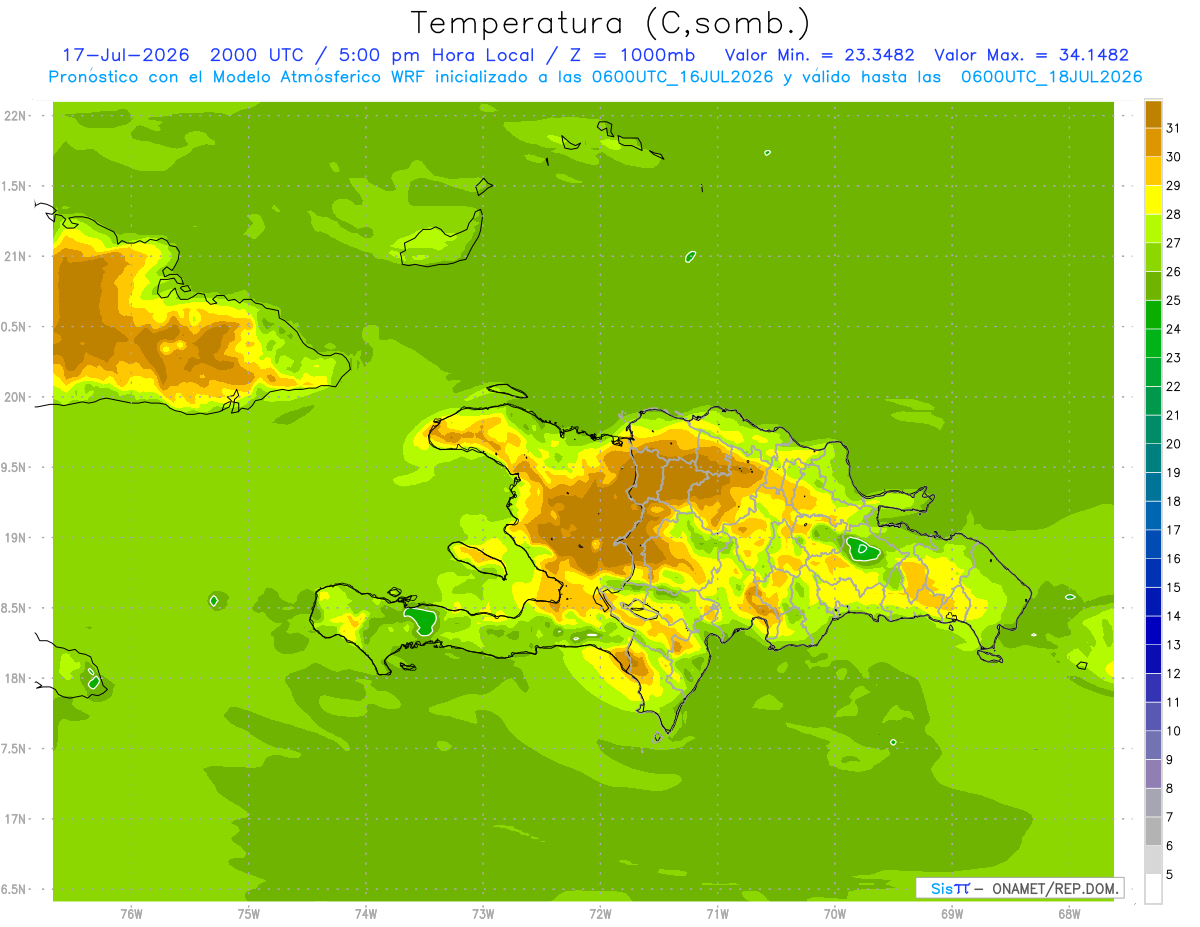Viewport: 1200px width, 927px height.
Task: Click the longitude label '75W'
Action: pos(249,913)
